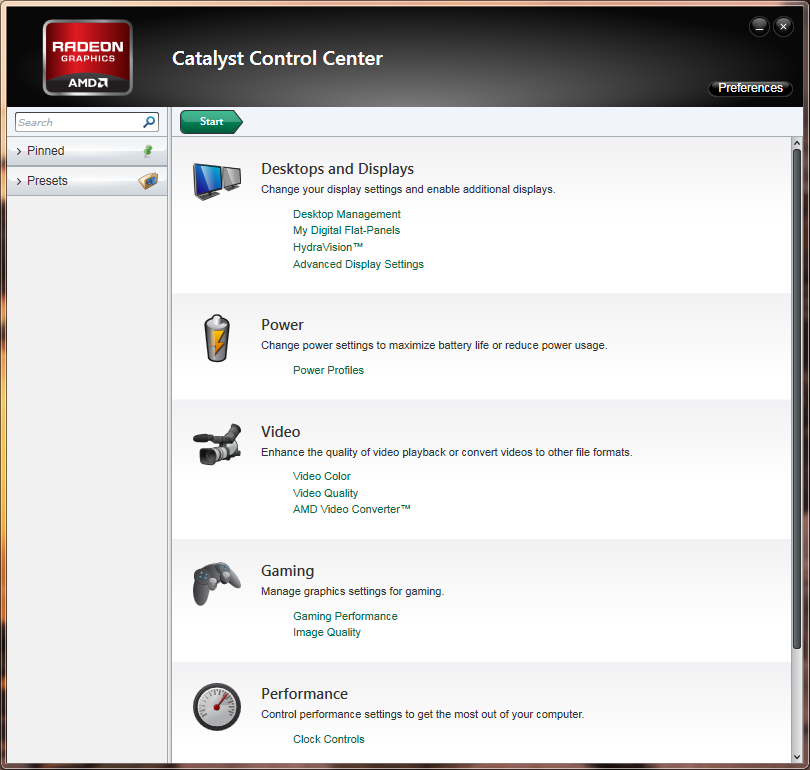Image resolution: width=810 pixels, height=770 pixels.
Task: Open HydraVision link
Action: pyautogui.click(x=328, y=247)
